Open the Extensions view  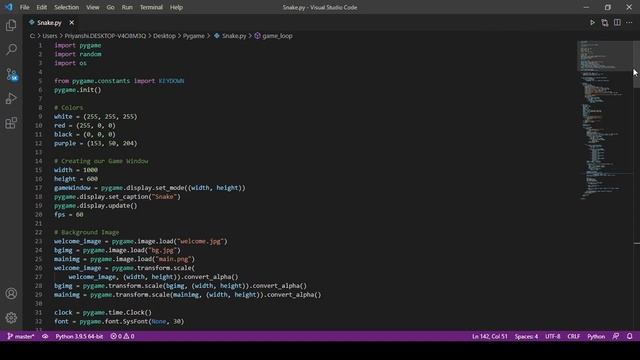11,123
